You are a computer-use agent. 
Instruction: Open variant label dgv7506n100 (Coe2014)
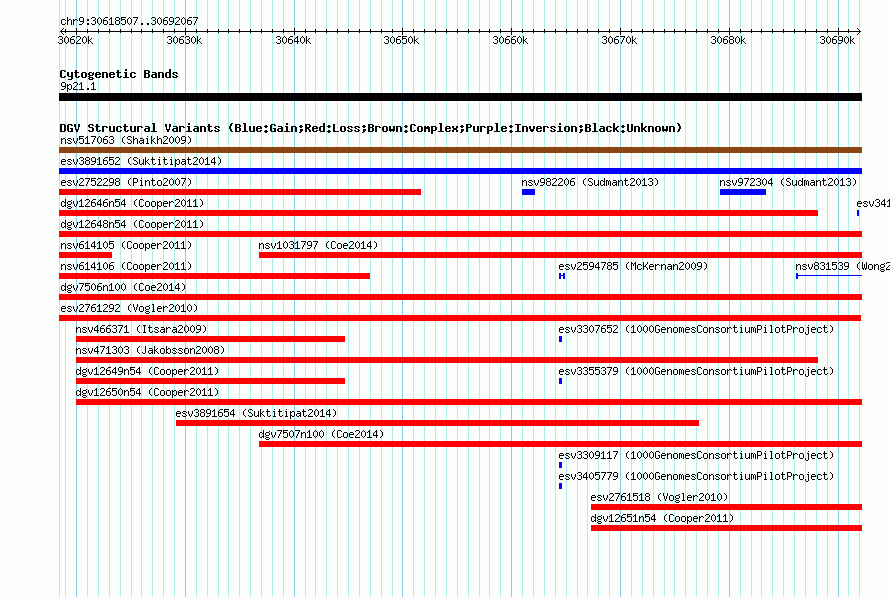point(123,287)
